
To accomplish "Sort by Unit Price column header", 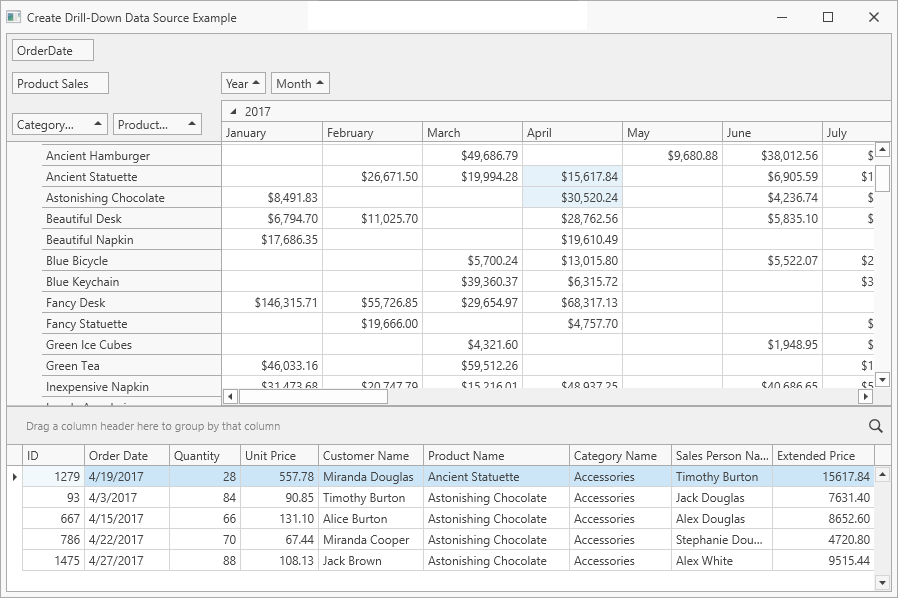I will click(x=279, y=455).
